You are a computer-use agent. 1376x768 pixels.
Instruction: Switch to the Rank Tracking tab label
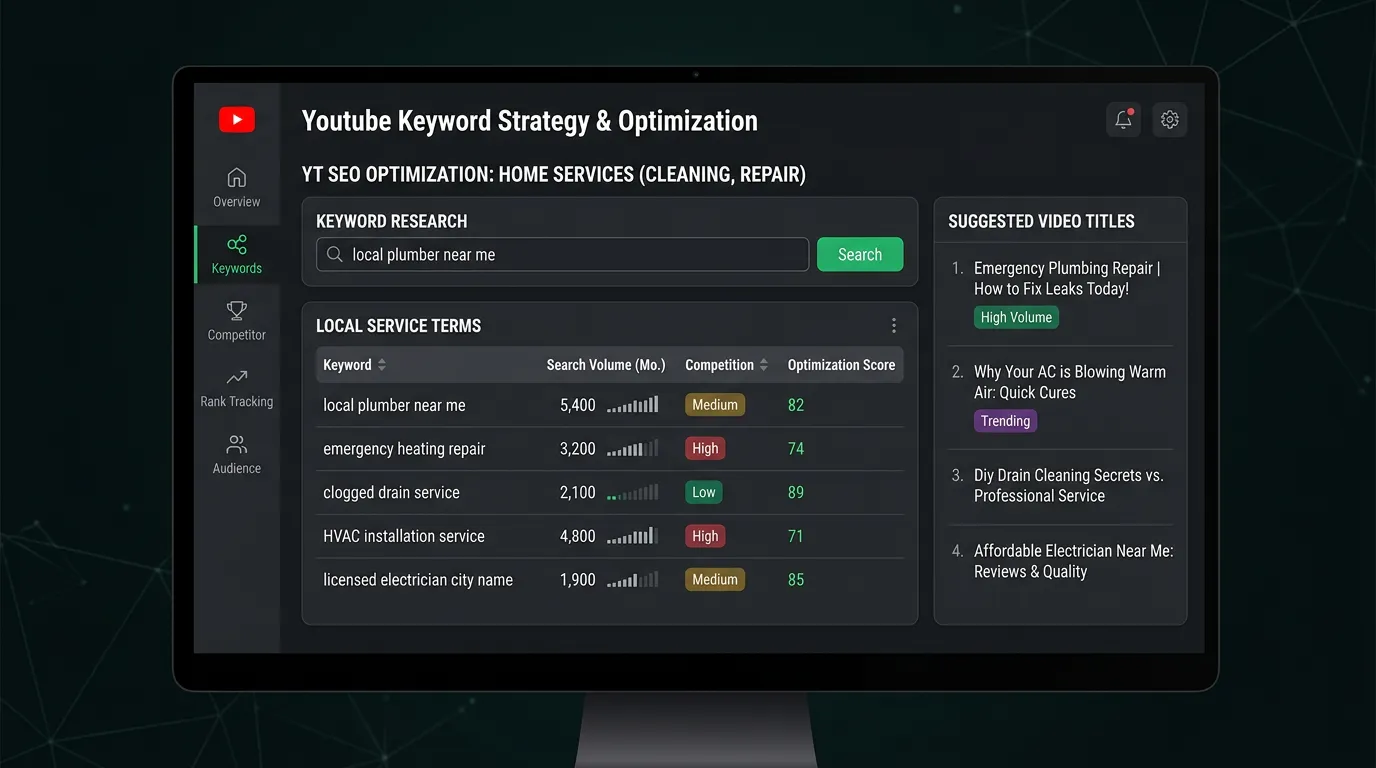pyautogui.click(x=237, y=402)
